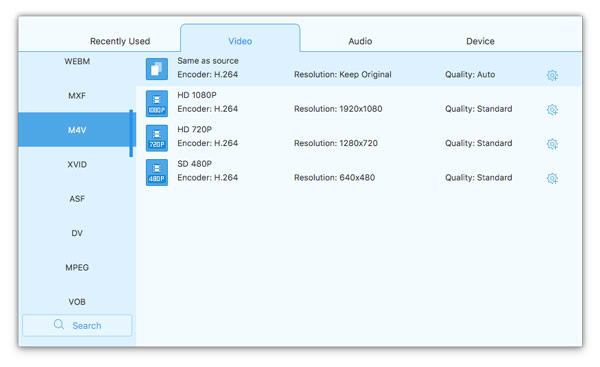
Task: Click Resolution: Keep Original text
Action: click(x=342, y=75)
